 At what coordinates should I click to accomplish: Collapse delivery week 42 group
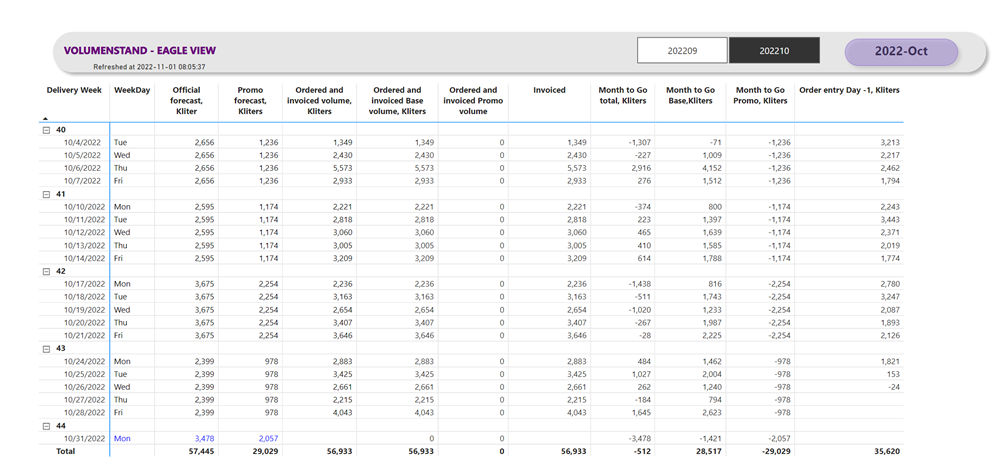point(46,272)
